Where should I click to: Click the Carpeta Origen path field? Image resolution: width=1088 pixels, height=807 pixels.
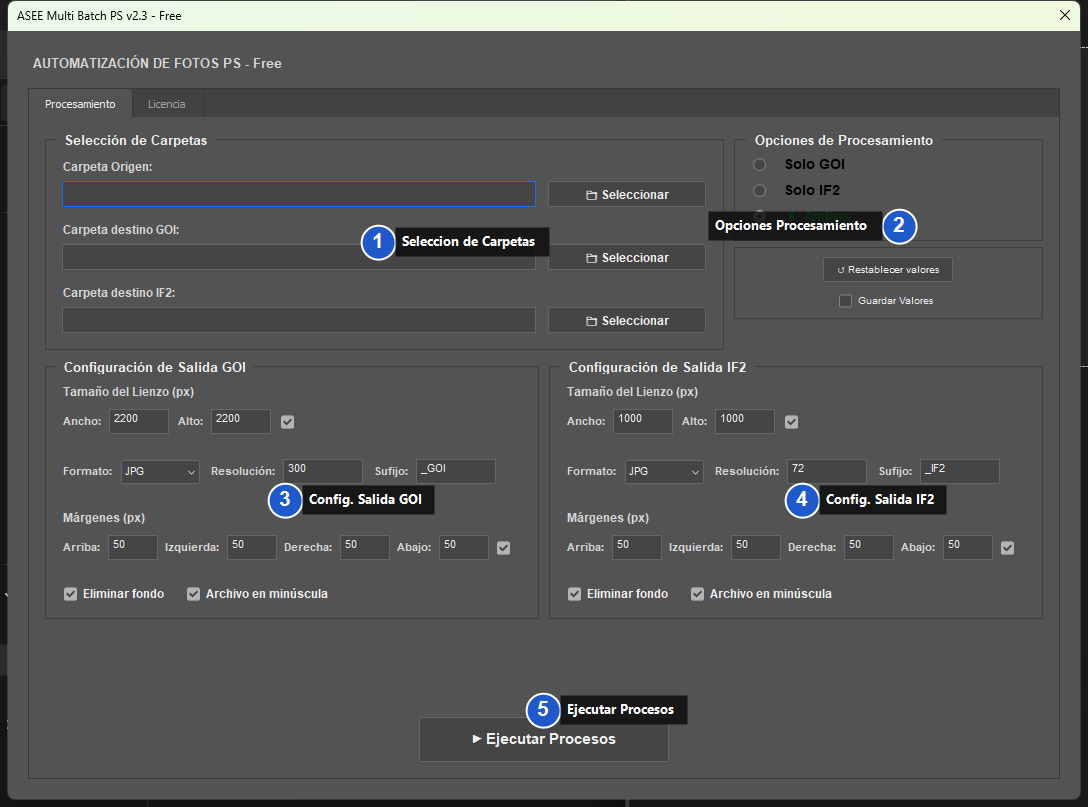[299, 194]
